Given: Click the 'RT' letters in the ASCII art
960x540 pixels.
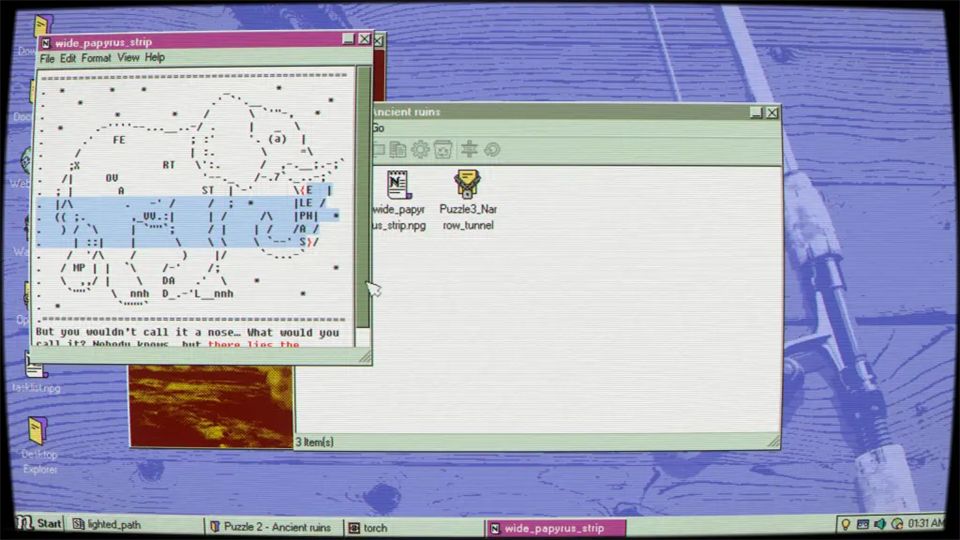Looking at the screenshot, I should [168, 165].
